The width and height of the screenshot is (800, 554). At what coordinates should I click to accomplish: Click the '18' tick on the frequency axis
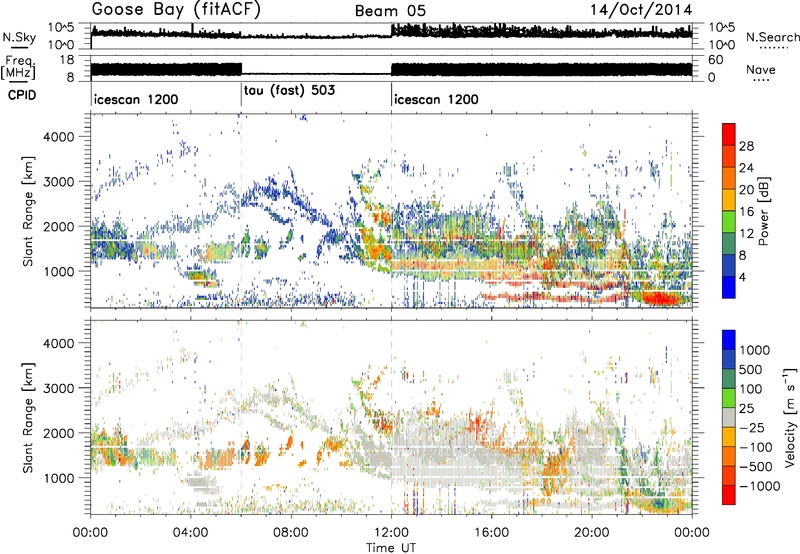tap(67, 60)
